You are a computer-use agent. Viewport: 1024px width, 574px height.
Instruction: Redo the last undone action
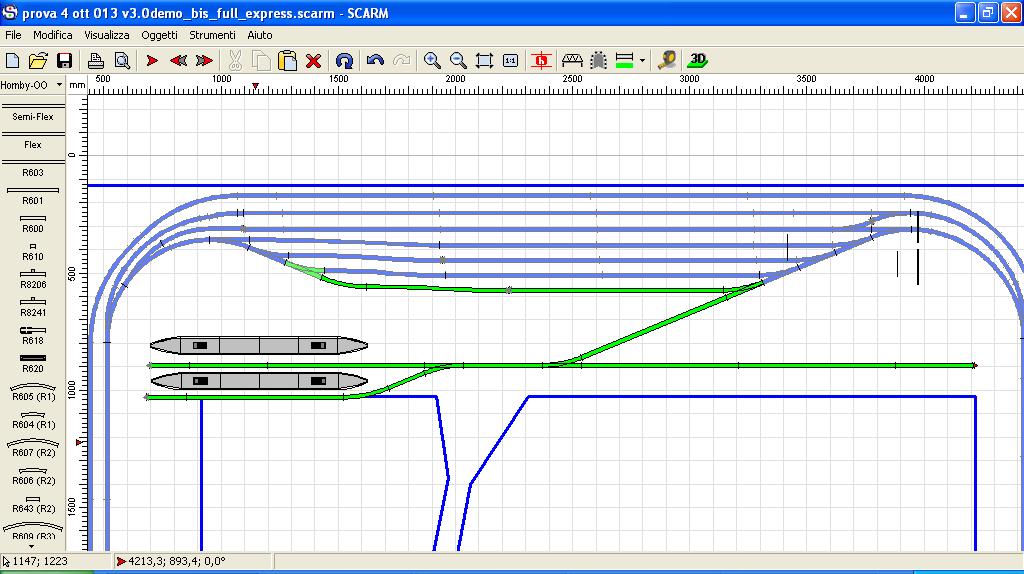(x=402, y=61)
